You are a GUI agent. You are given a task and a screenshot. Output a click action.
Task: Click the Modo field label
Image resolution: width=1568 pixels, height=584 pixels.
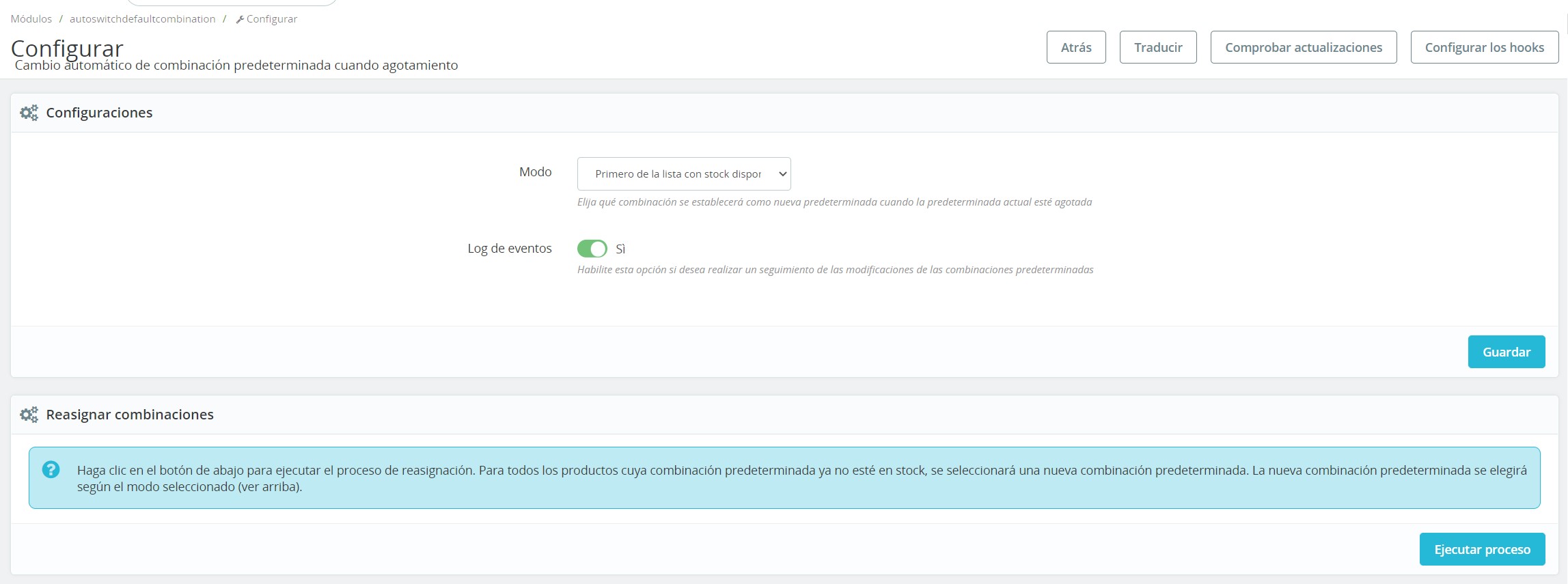pyautogui.click(x=535, y=172)
